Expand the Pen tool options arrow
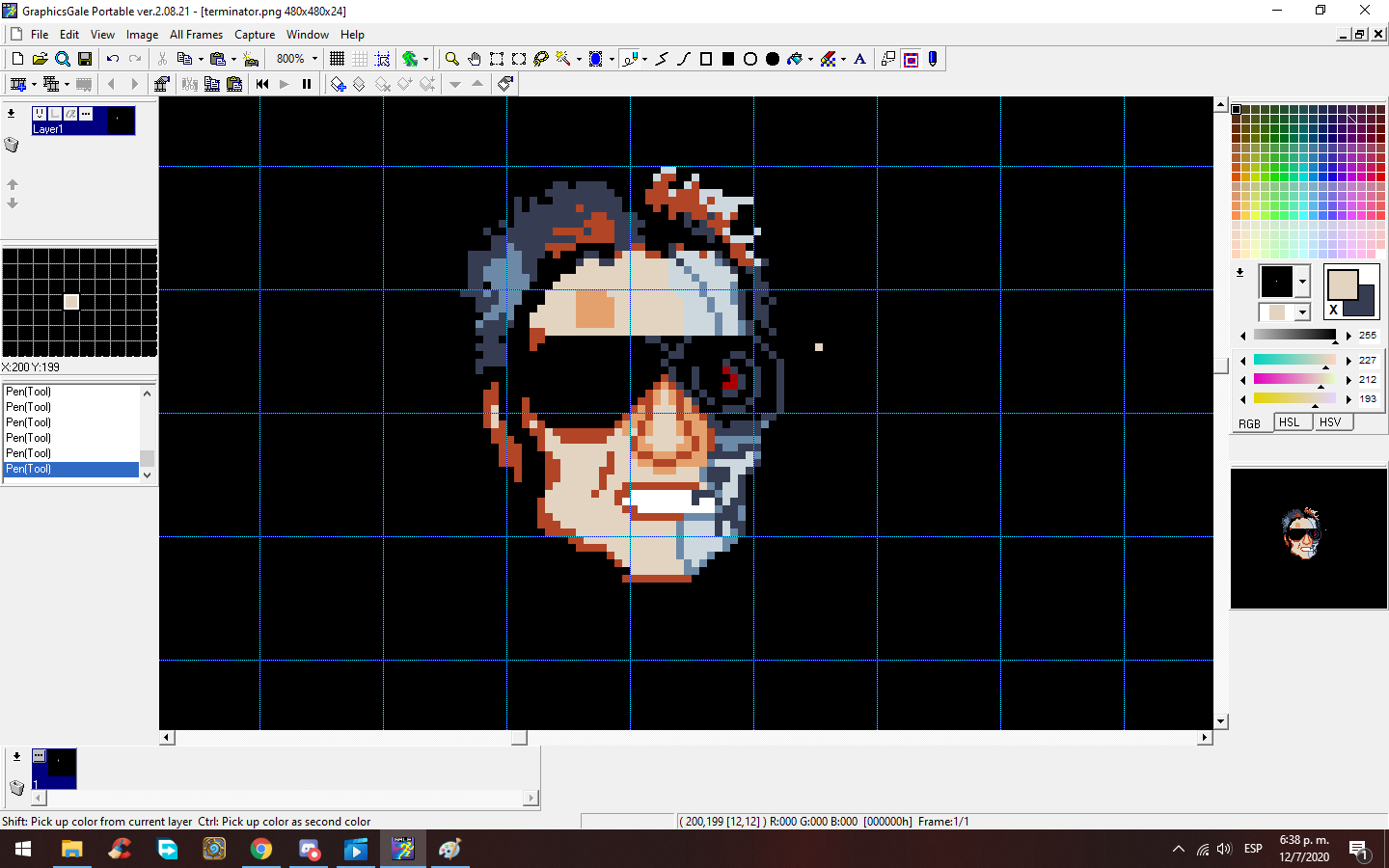The height and width of the screenshot is (868, 1389). click(x=644, y=59)
